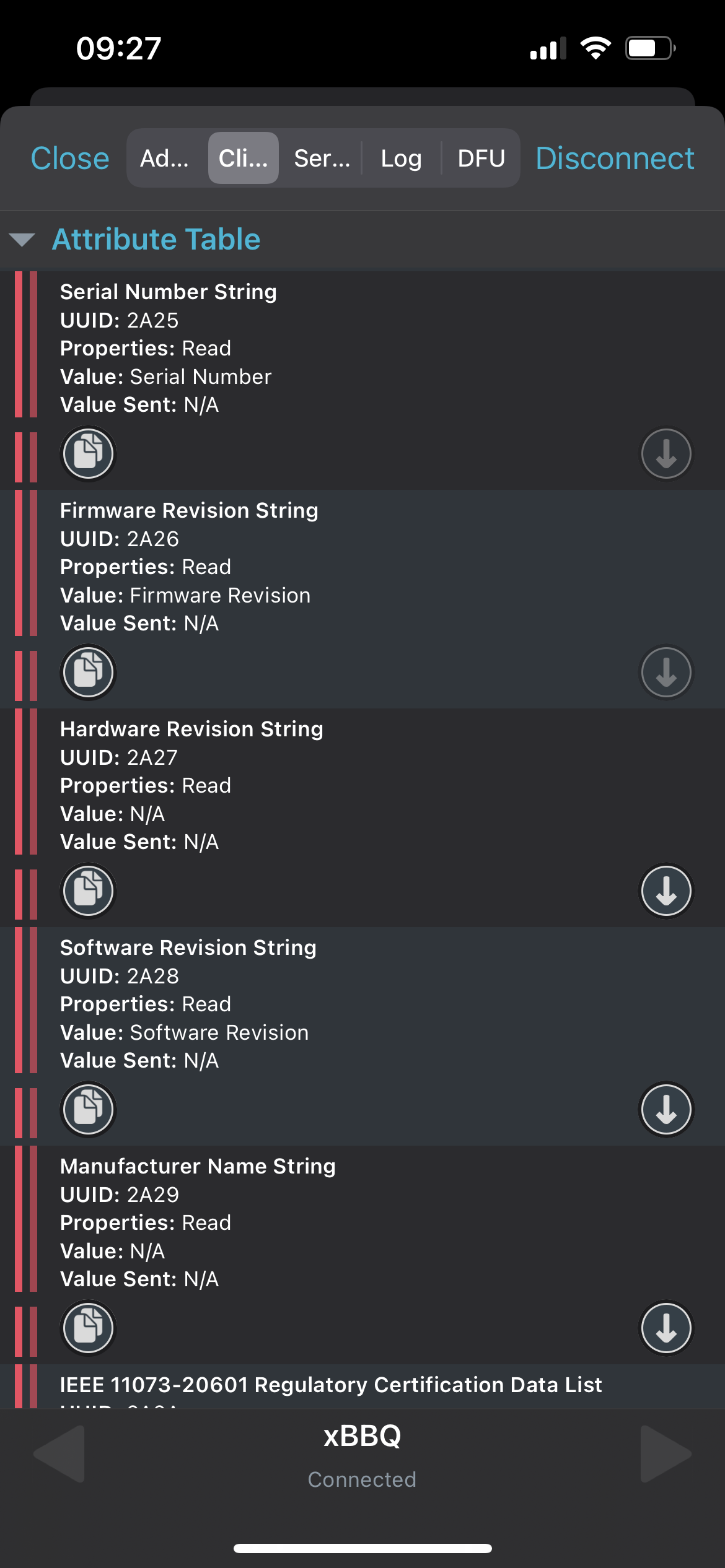Copy the Manufacturer Name String value
Viewport: 725px width, 1568px height.
pos(88,1328)
